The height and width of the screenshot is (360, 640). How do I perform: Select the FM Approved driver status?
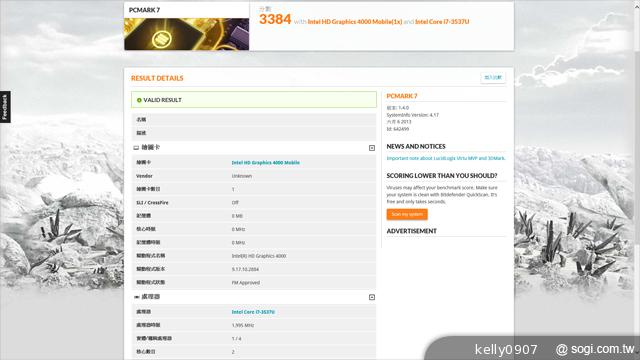point(246,282)
